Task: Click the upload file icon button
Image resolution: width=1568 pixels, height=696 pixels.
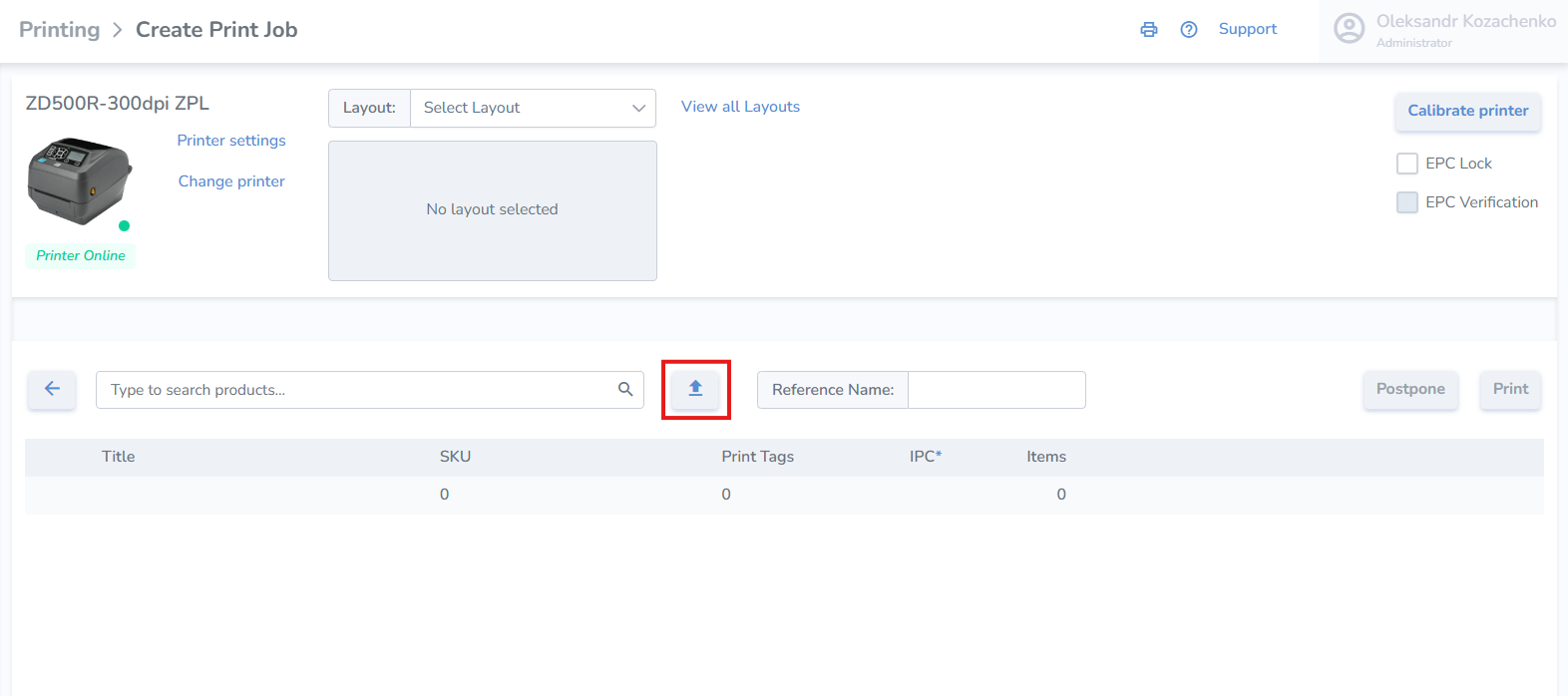Action: pos(696,389)
